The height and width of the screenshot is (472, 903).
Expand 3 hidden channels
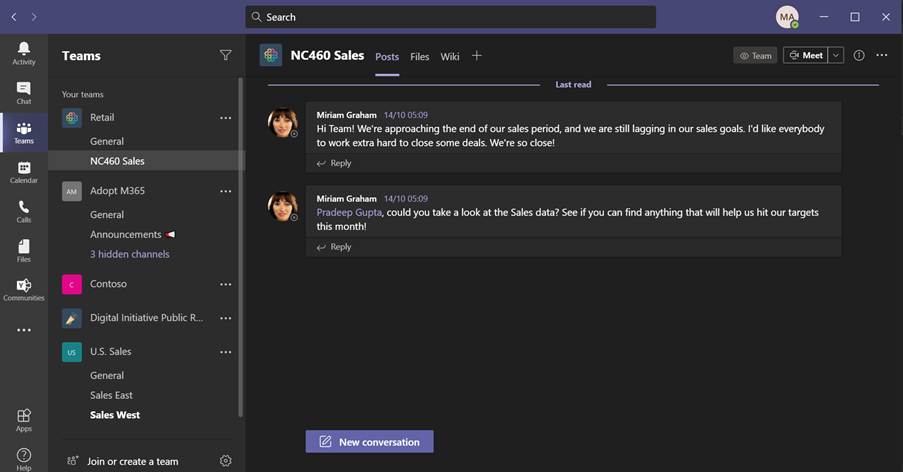(130, 254)
